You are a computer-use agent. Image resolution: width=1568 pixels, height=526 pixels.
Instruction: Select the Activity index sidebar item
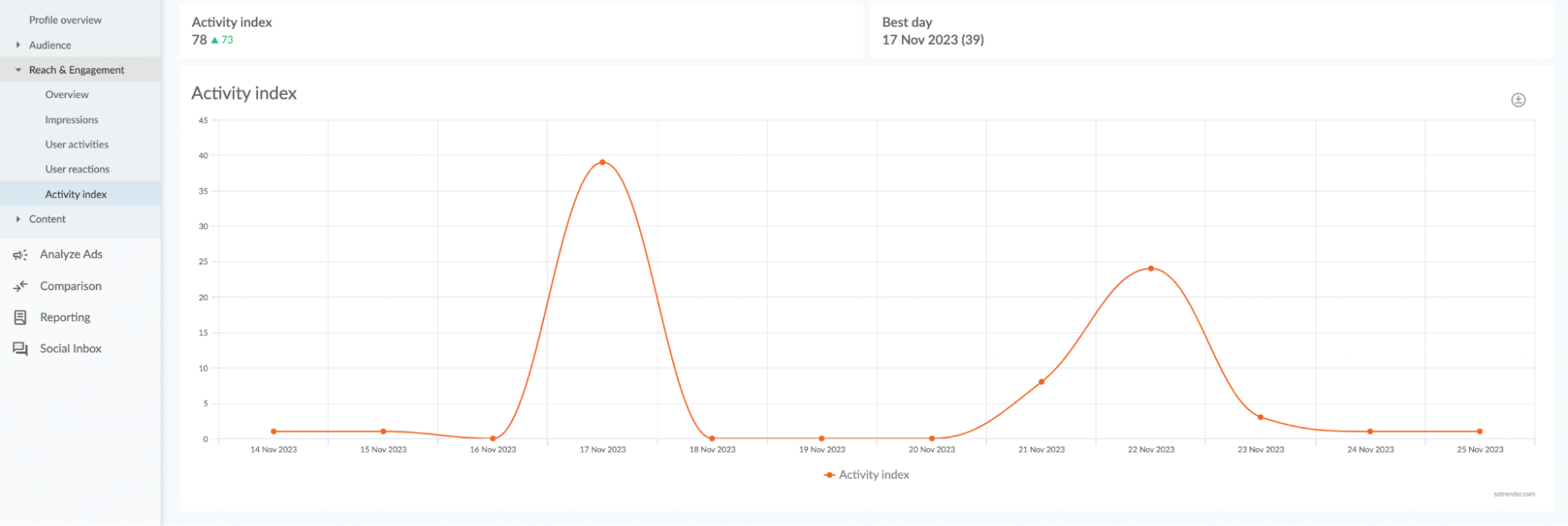pos(76,194)
